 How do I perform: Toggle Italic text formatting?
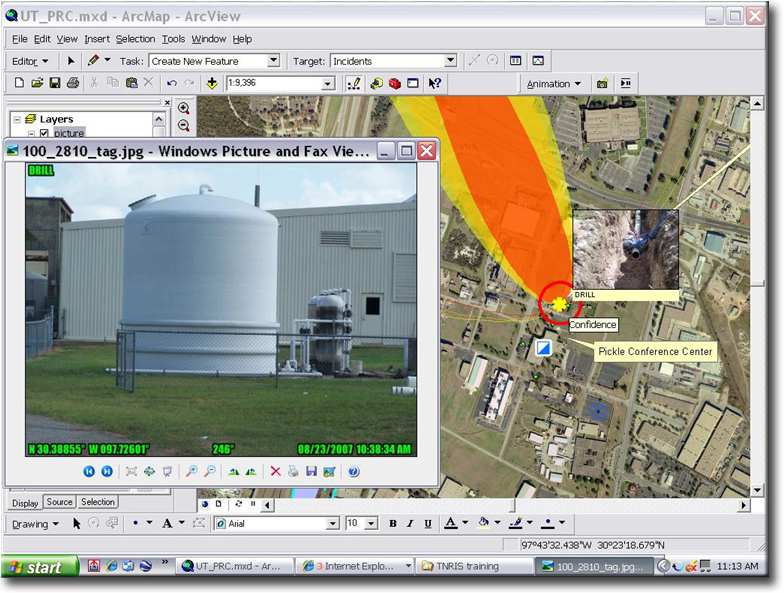click(410, 523)
